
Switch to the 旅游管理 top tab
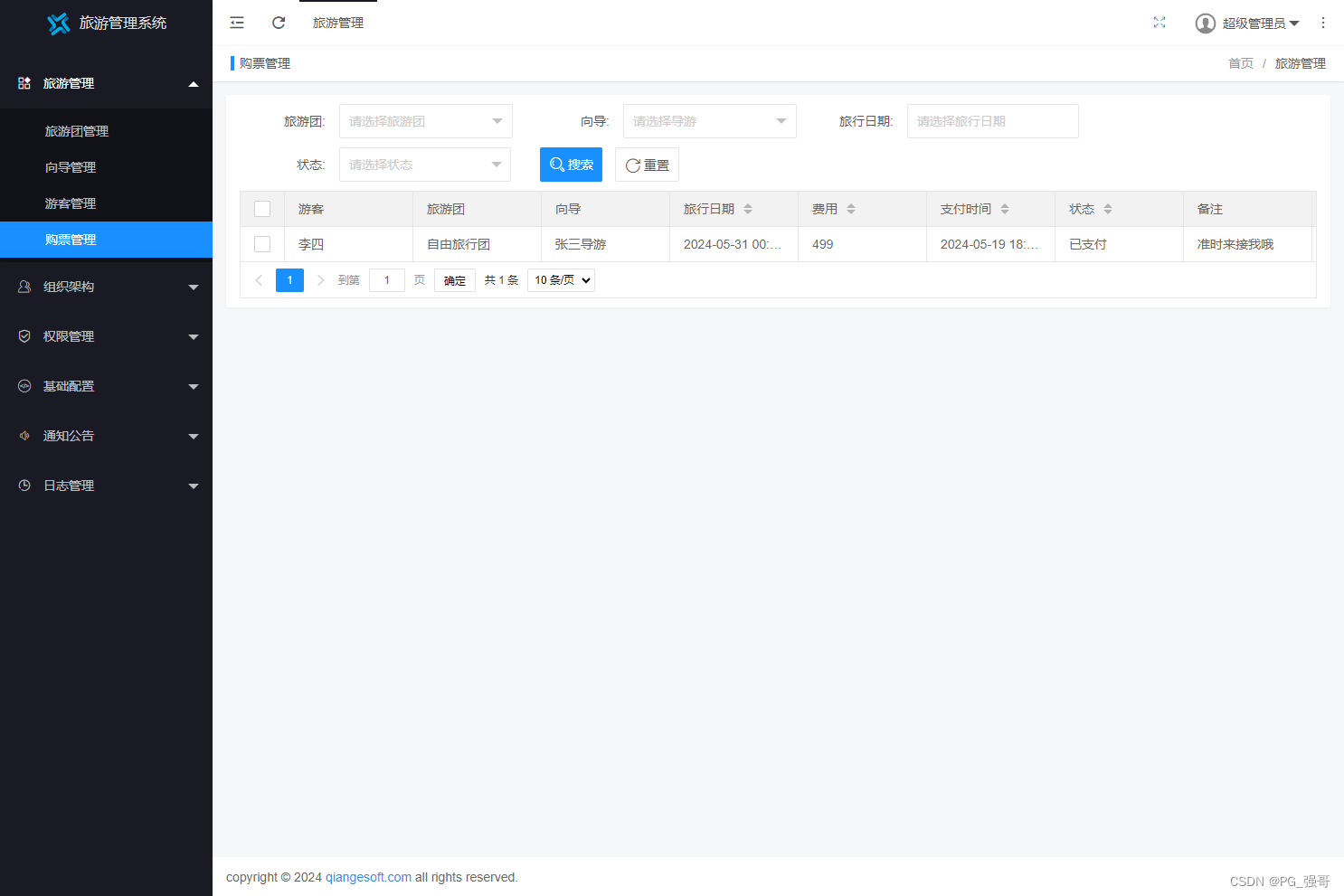[338, 23]
